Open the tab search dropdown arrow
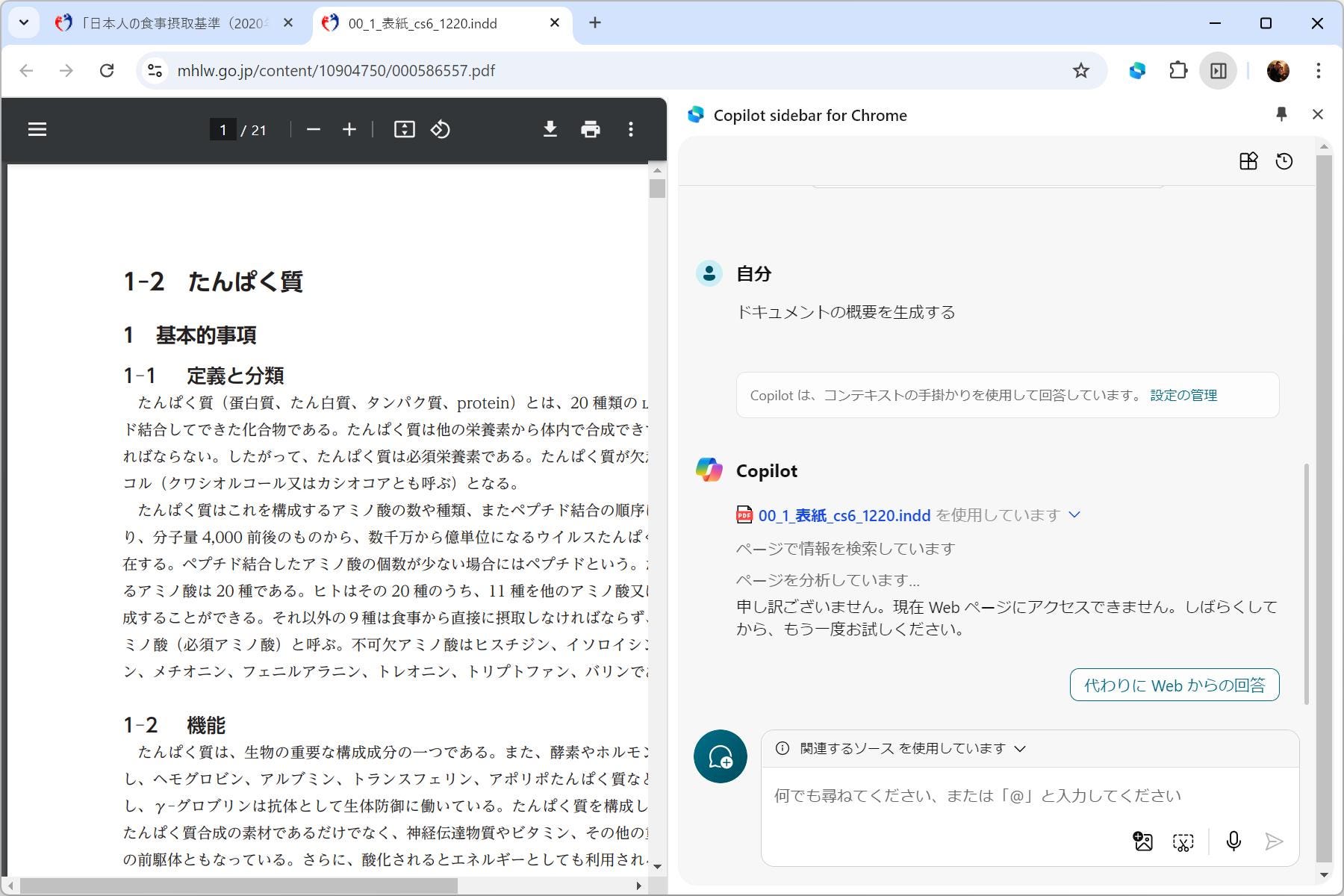Viewport: 1344px width, 896px height. [24, 23]
